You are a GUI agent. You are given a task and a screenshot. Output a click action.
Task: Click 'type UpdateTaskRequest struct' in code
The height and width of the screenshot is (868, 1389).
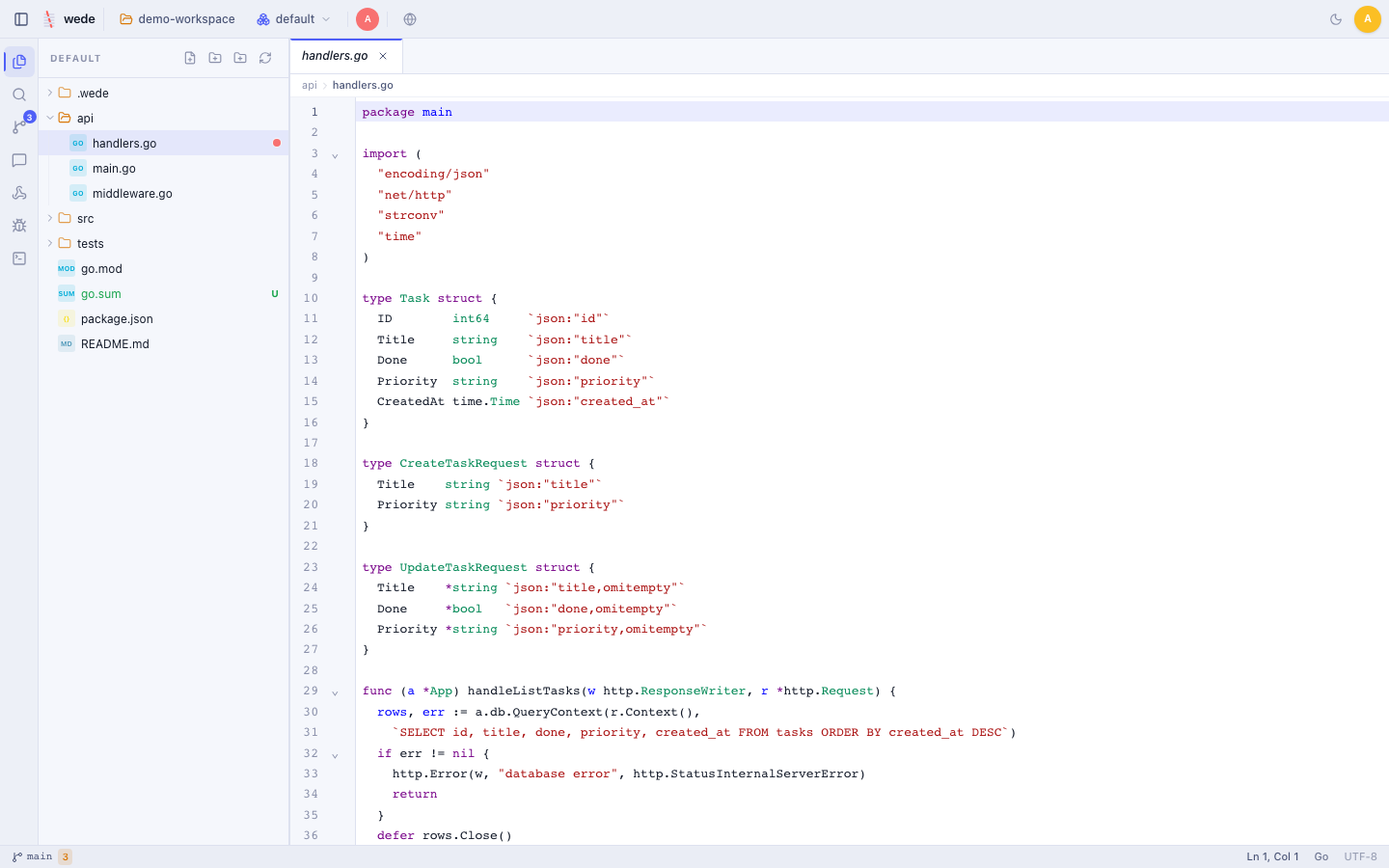(472, 567)
